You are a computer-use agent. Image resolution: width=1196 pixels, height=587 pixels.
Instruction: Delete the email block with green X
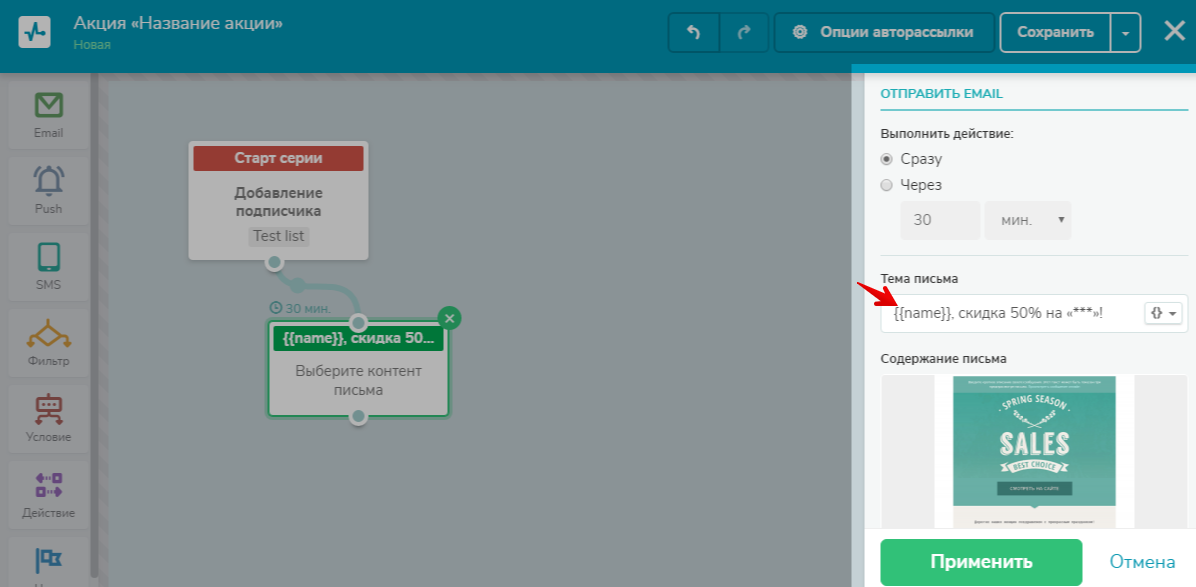coord(449,319)
